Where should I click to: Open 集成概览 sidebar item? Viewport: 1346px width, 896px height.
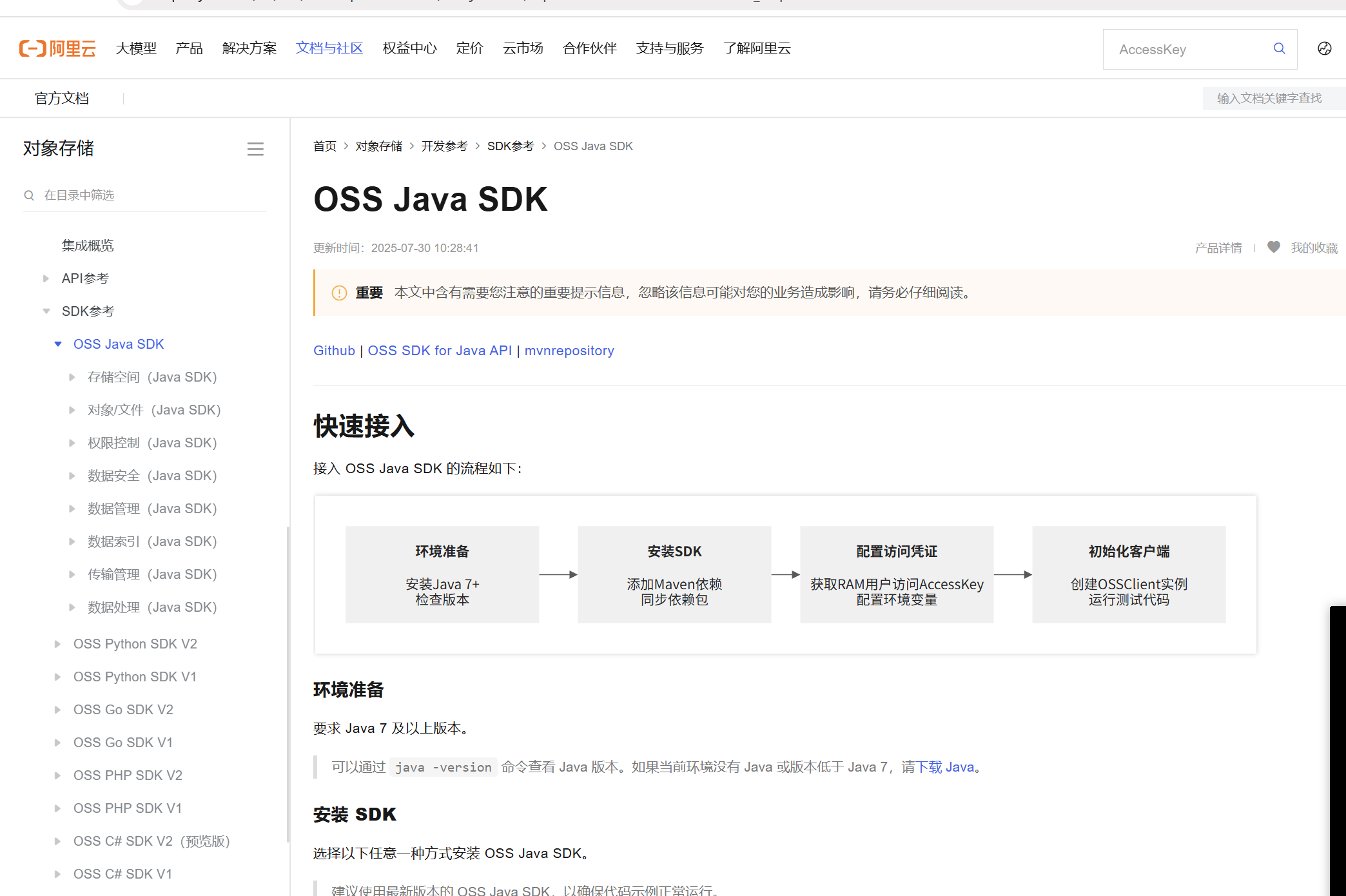pyautogui.click(x=88, y=246)
